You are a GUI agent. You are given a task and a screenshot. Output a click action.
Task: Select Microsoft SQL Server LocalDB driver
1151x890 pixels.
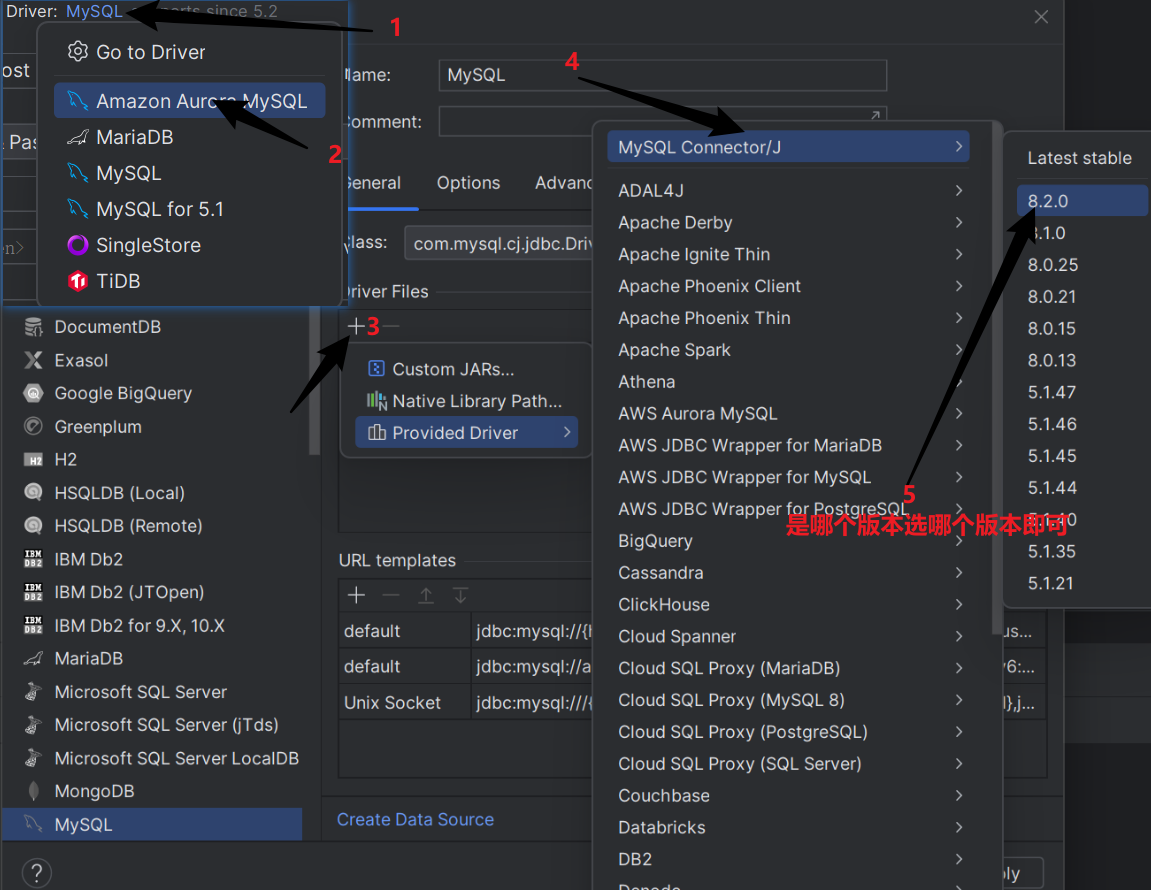[x=152, y=758]
